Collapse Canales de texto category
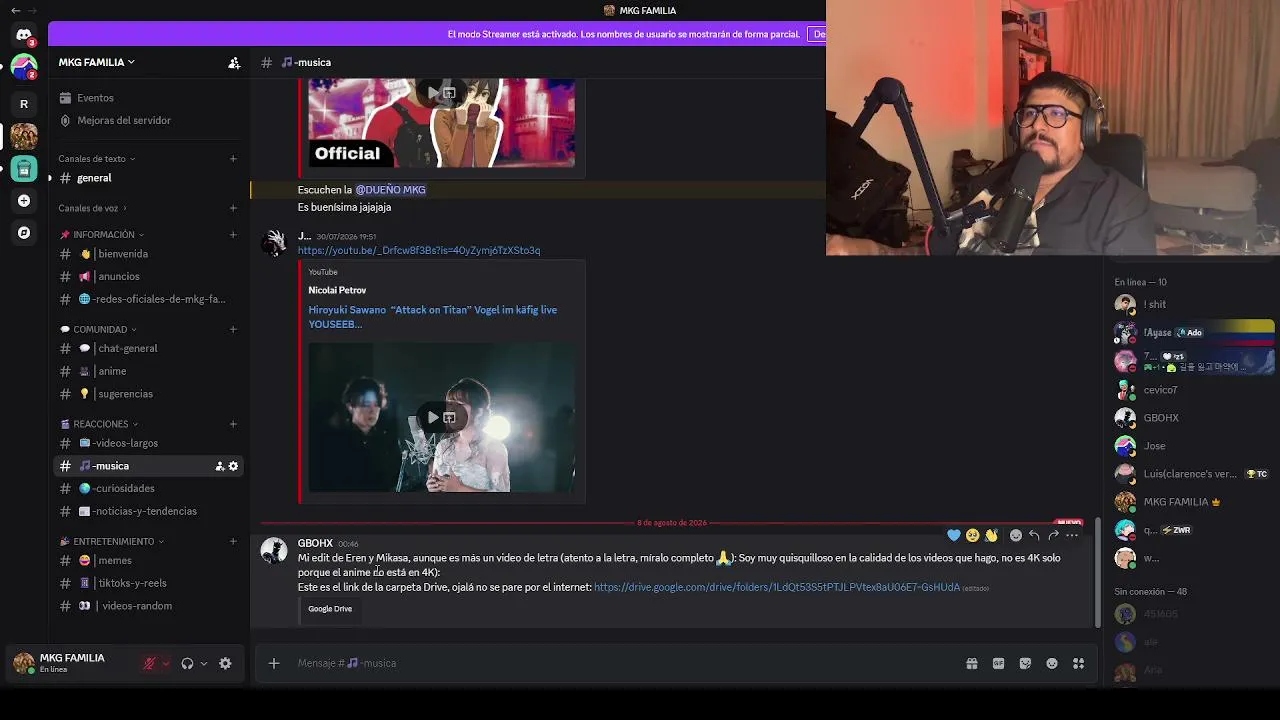The height and width of the screenshot is (720, 1280). pos(96,158)
